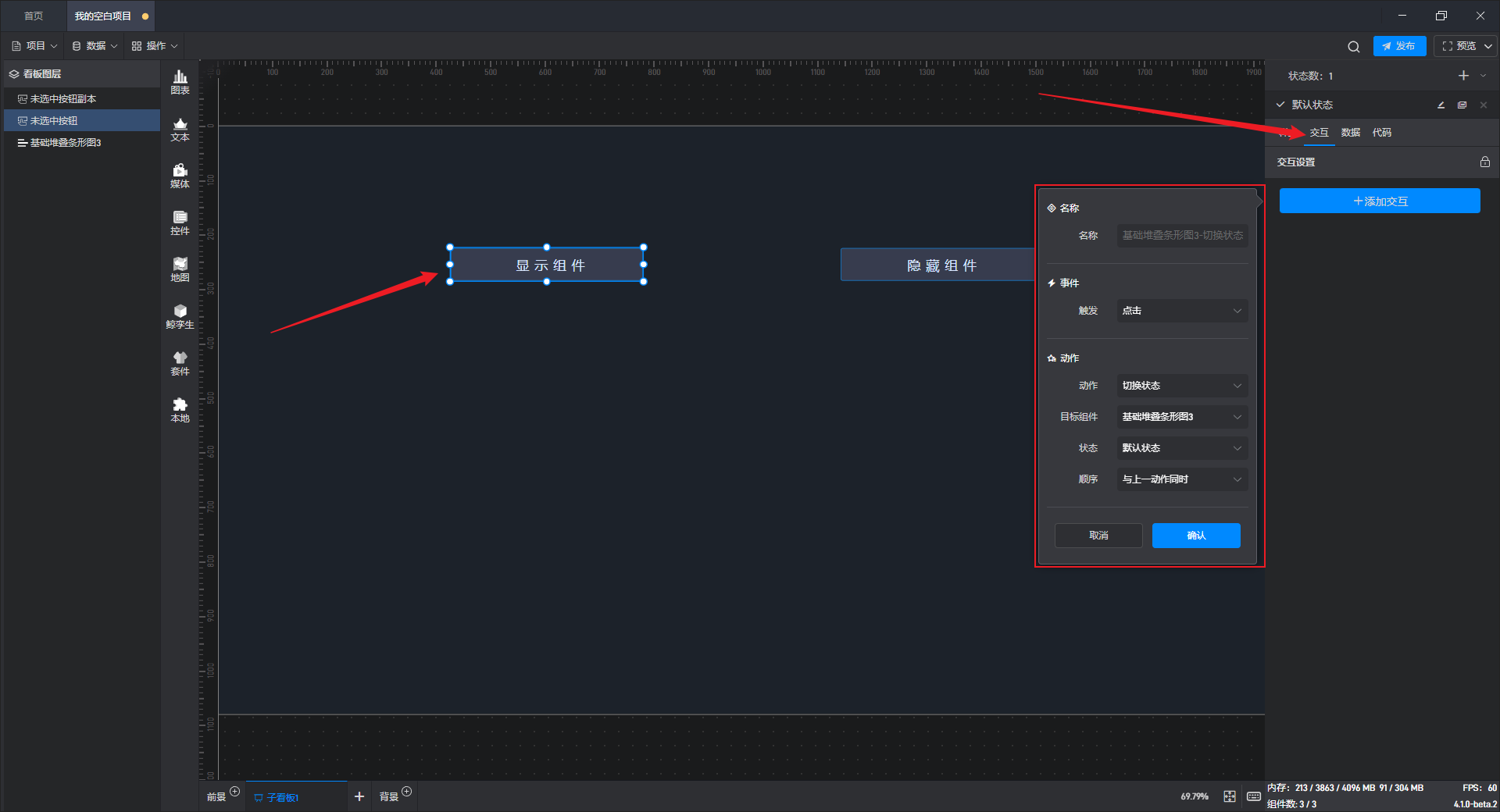The width and height of the screenshot is (1500, 812).
Task: Click the 前景 label in bottom bar
Action: [216, 797]
